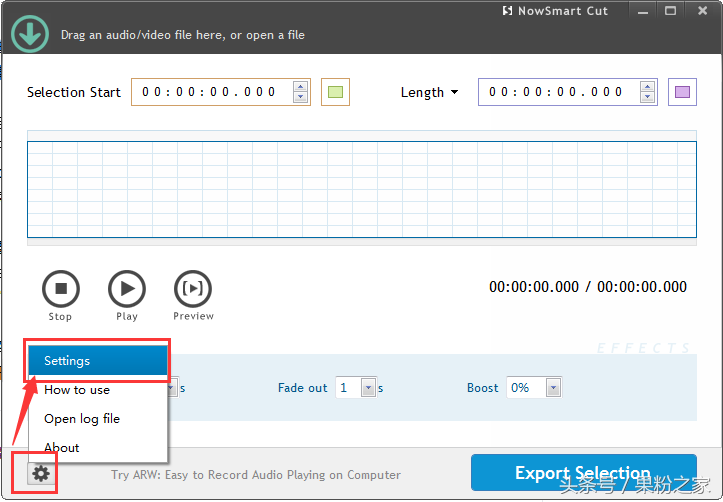Click the Selection Start time field
Image resolution: width=723 pixels, height=502 pixels.
click(x=221, y=92)
